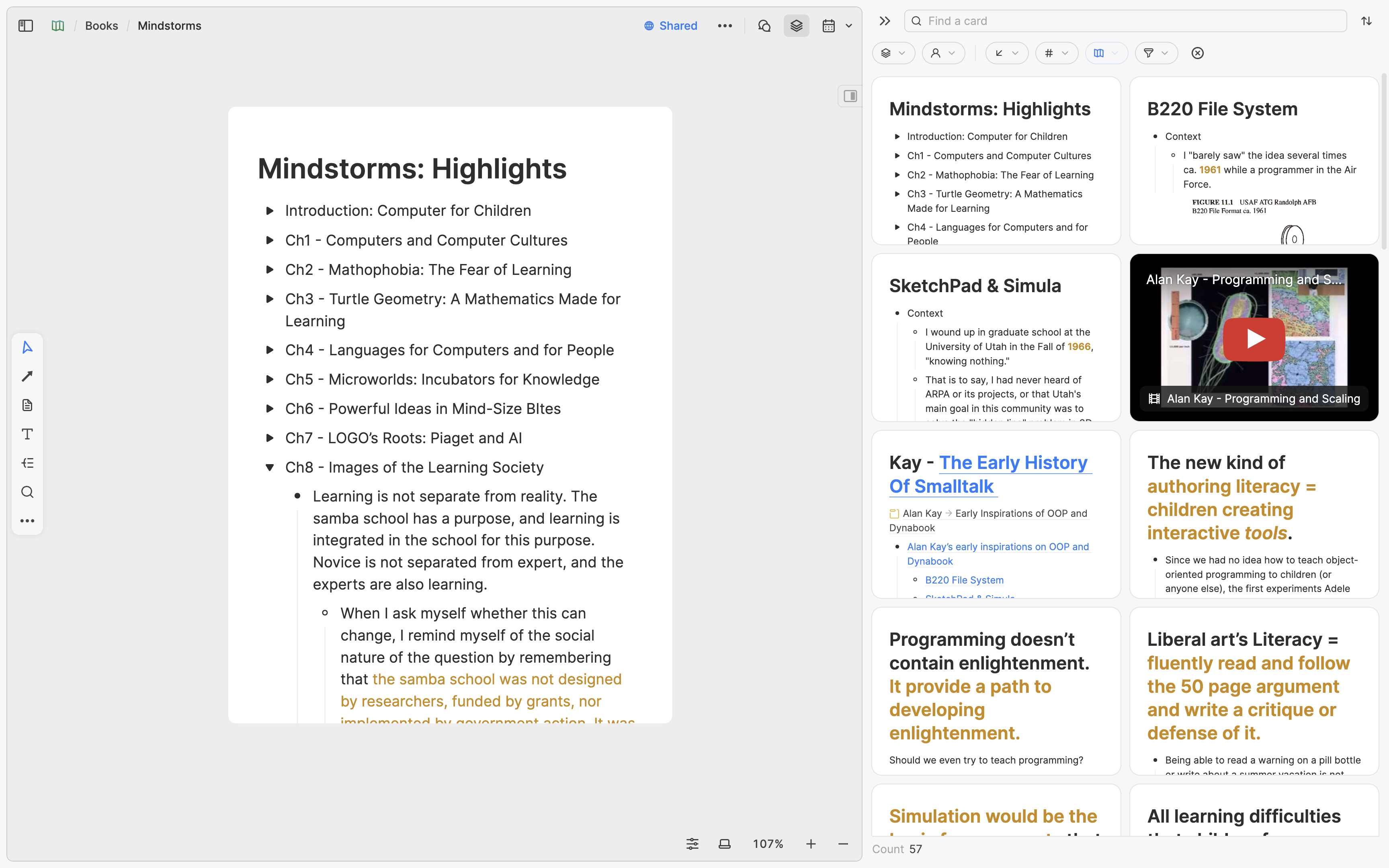Toggle the right side panel on canvas
Image resolution: width=1389 pixels, height=868 pixels.
pos(850,96)
